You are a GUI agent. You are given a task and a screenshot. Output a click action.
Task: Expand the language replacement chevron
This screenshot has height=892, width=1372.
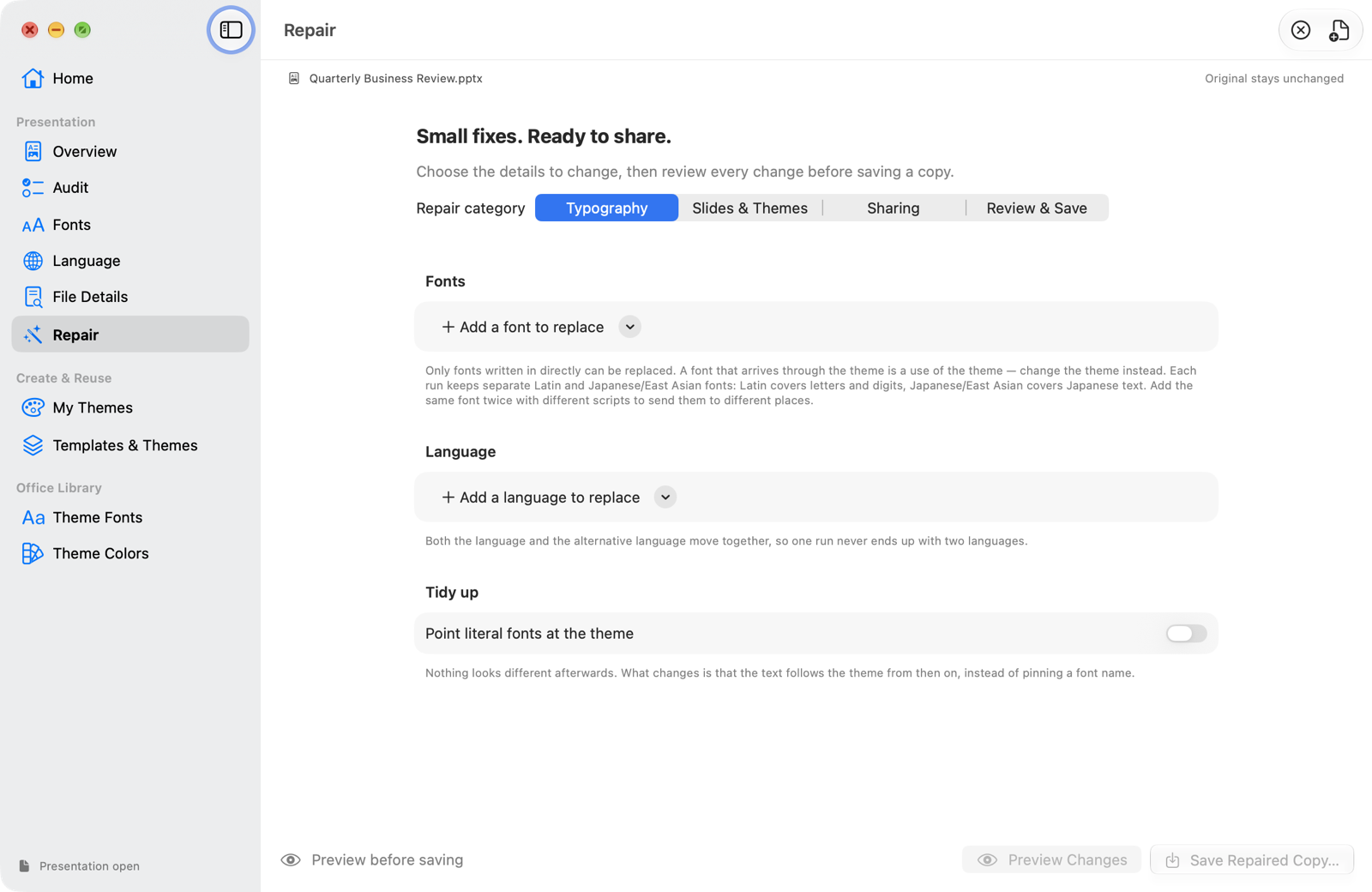click(x=665, y=497)
